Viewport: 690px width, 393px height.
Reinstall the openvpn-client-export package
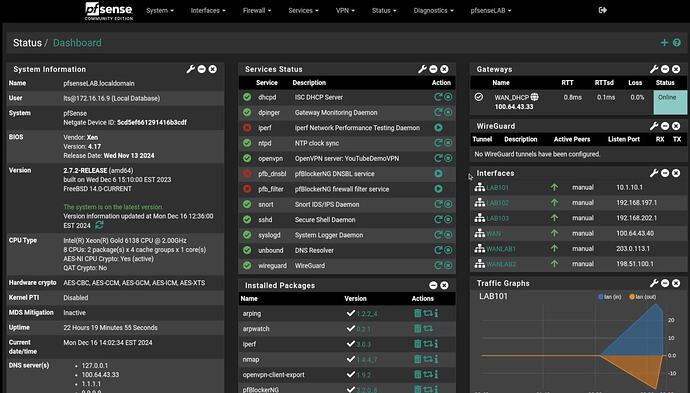point(428,374)
